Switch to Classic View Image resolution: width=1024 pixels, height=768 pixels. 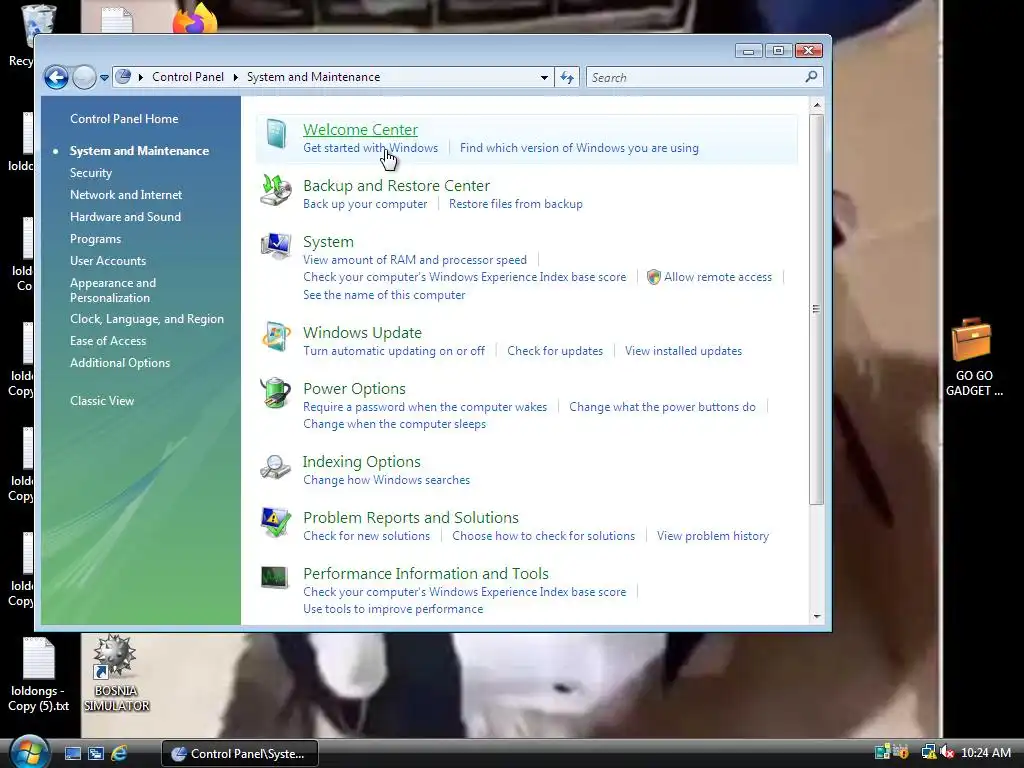pos(102,401)
